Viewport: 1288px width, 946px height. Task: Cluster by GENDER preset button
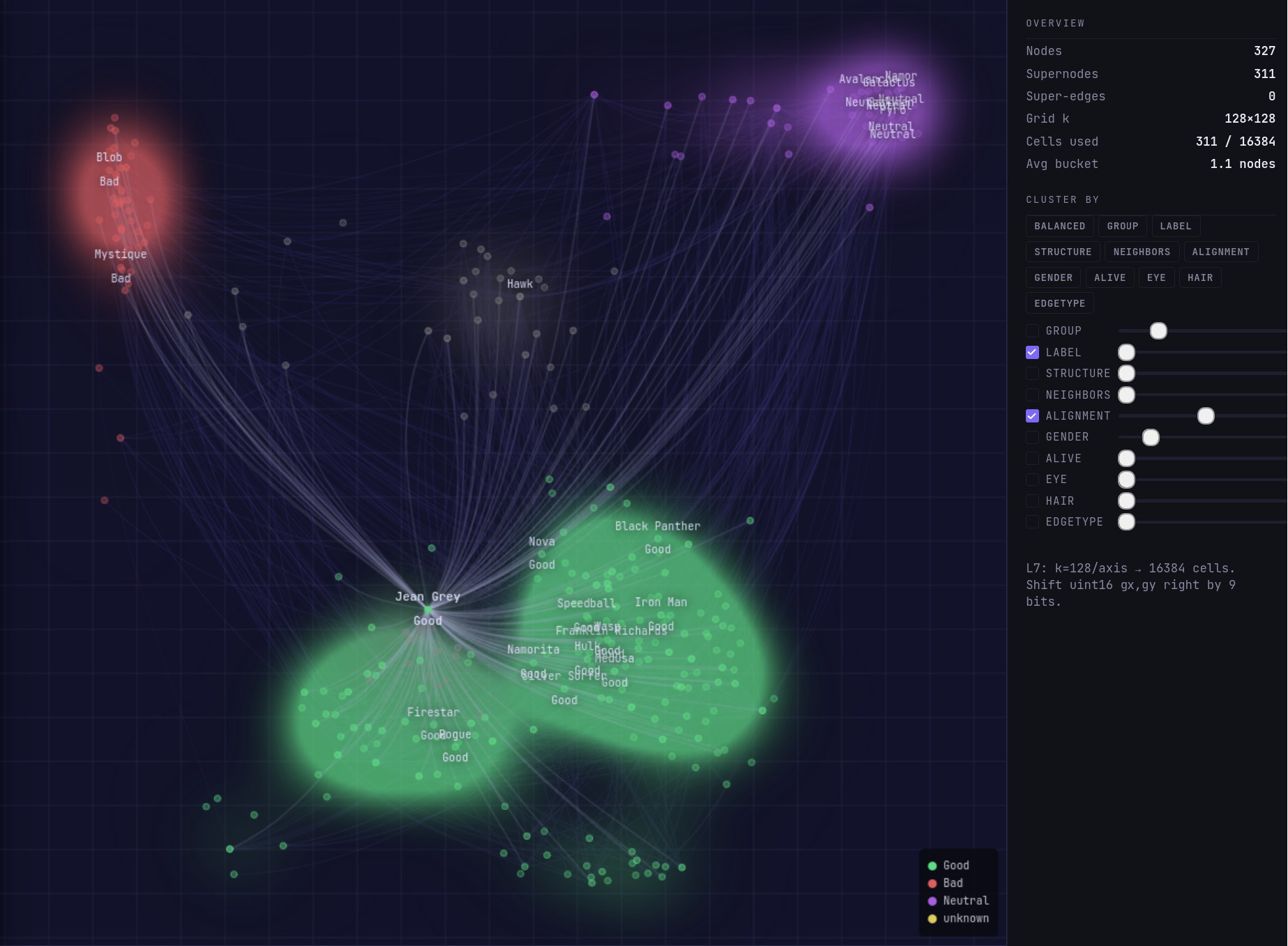1053,277
